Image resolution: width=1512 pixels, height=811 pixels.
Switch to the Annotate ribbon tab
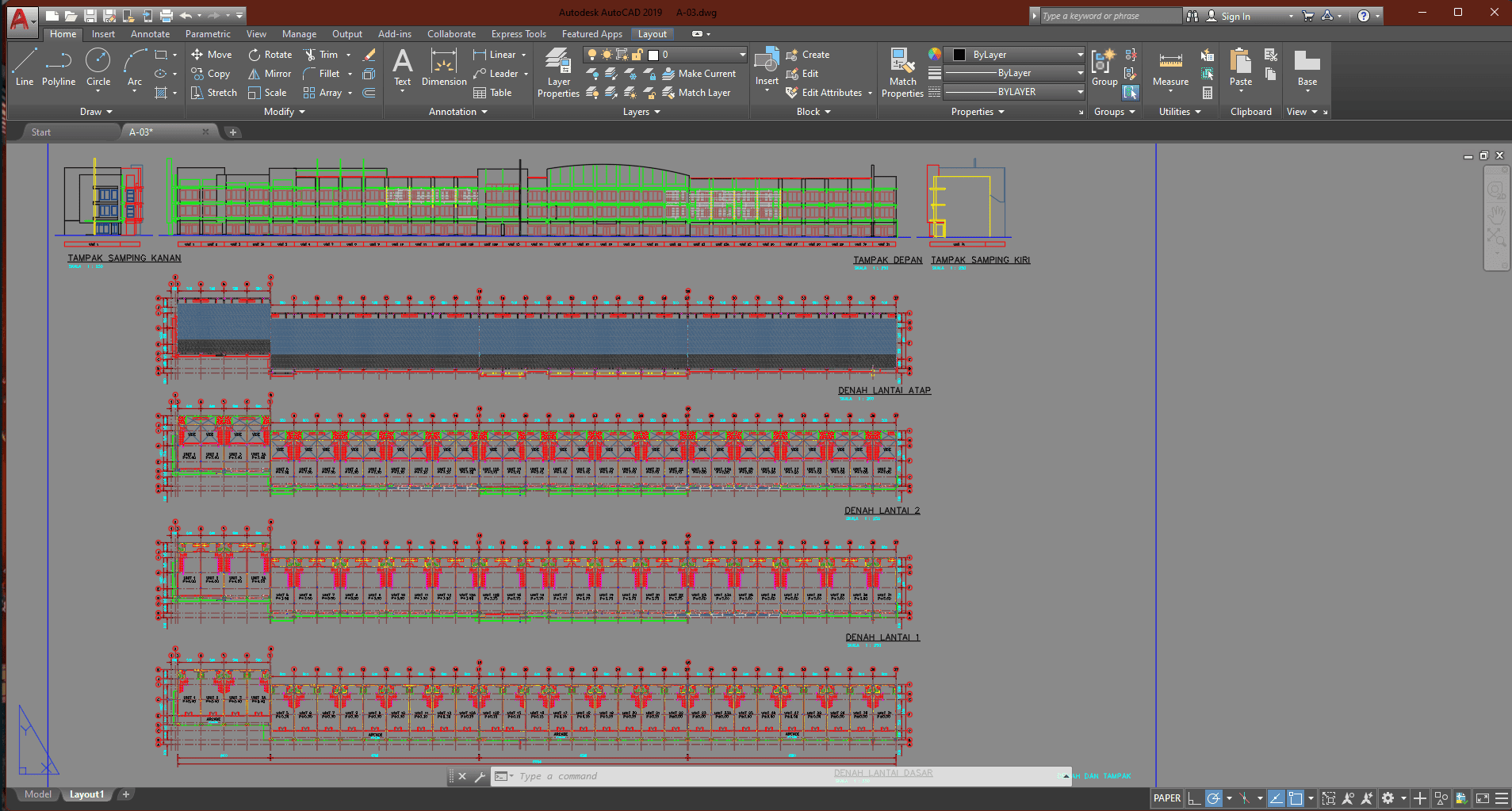150,34
